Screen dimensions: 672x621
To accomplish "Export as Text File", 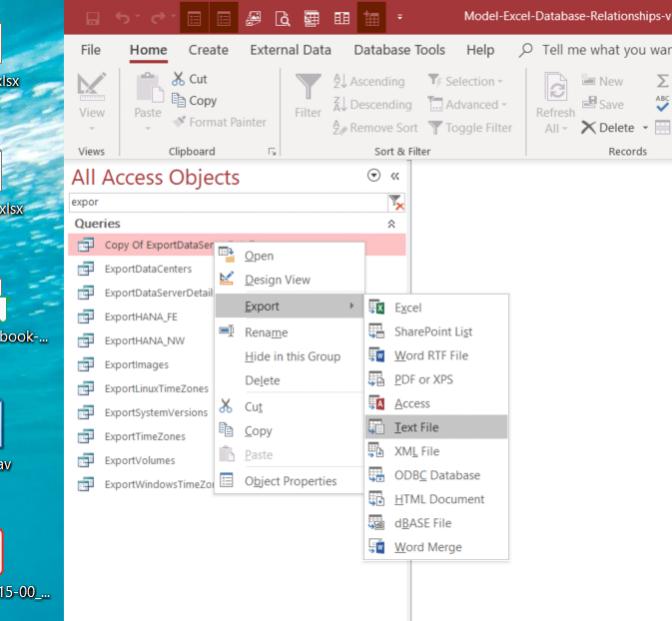I will (x=436, y=427).
